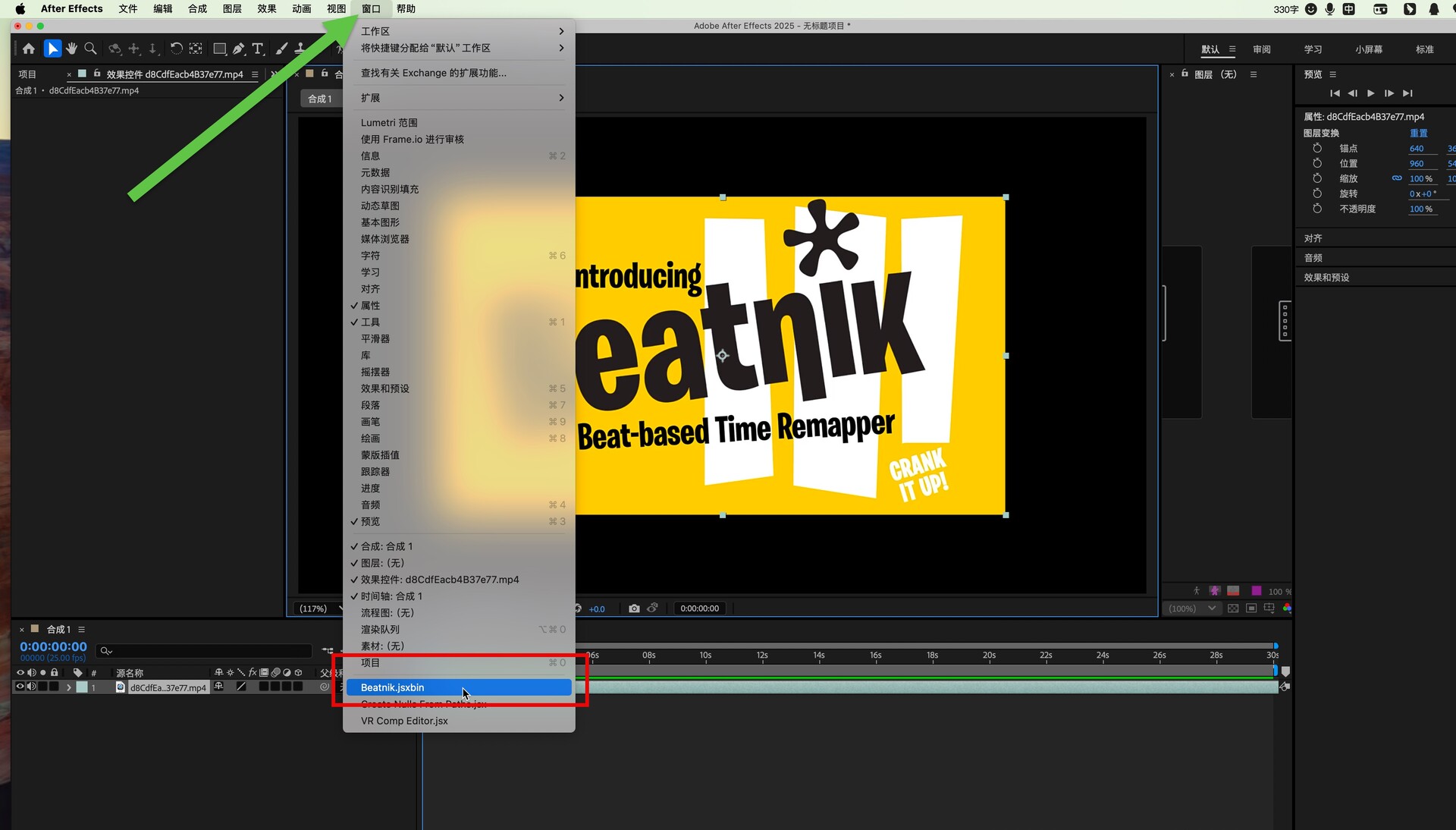Select the Brush tool
The width and height of the screenshot is (1456, 830).
click(x=281, y=49)
